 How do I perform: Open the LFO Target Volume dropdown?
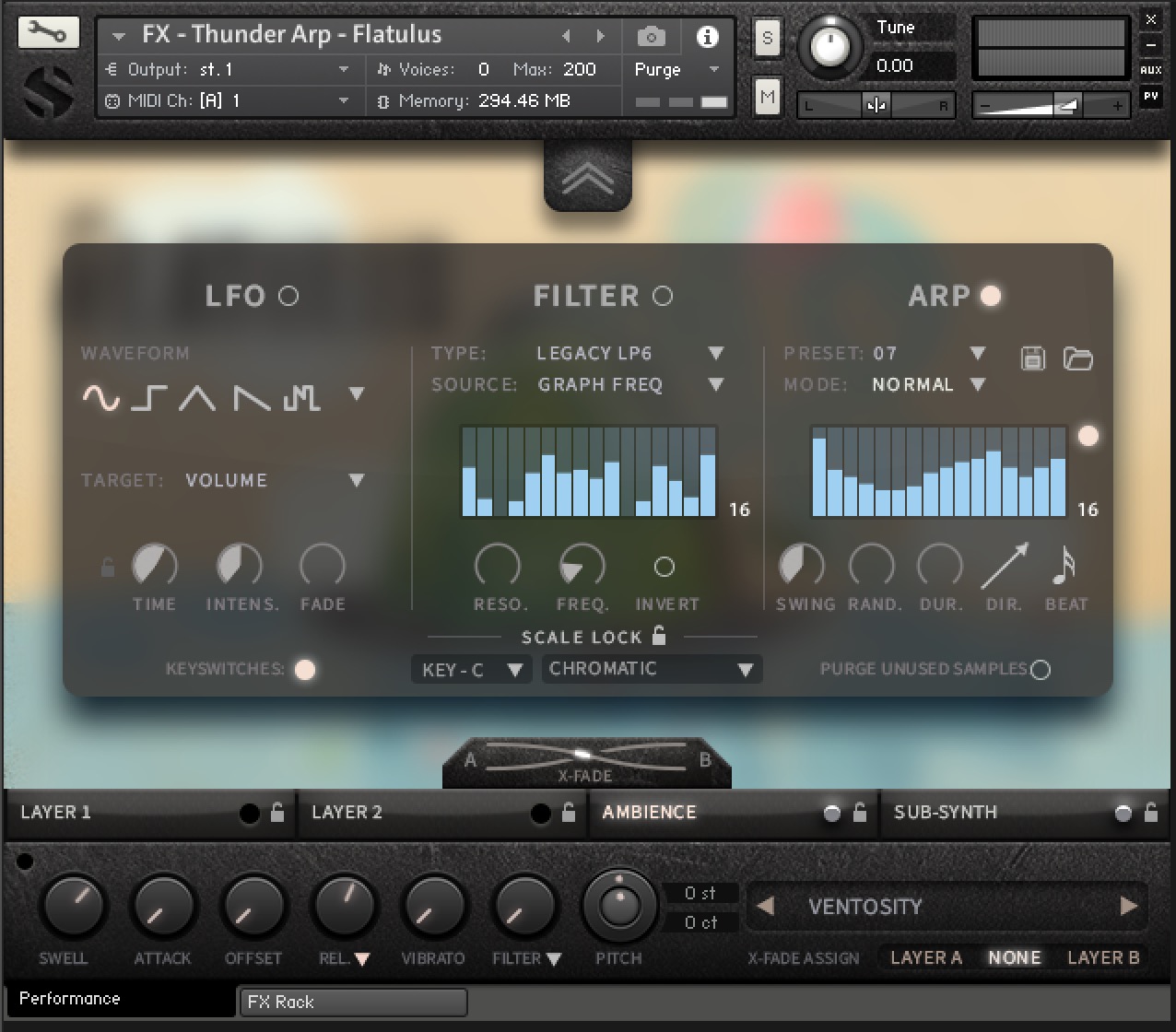pos(275,480)
